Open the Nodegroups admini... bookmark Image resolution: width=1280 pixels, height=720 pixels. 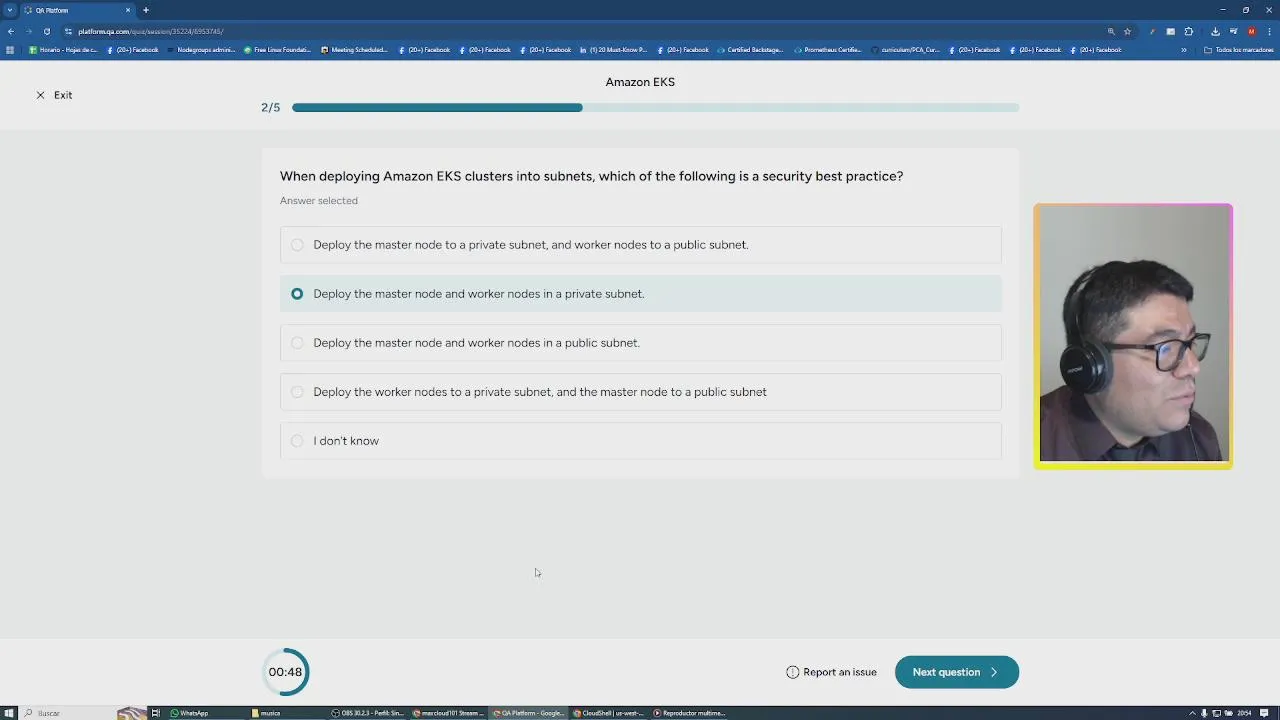click(x=201, y=50)
